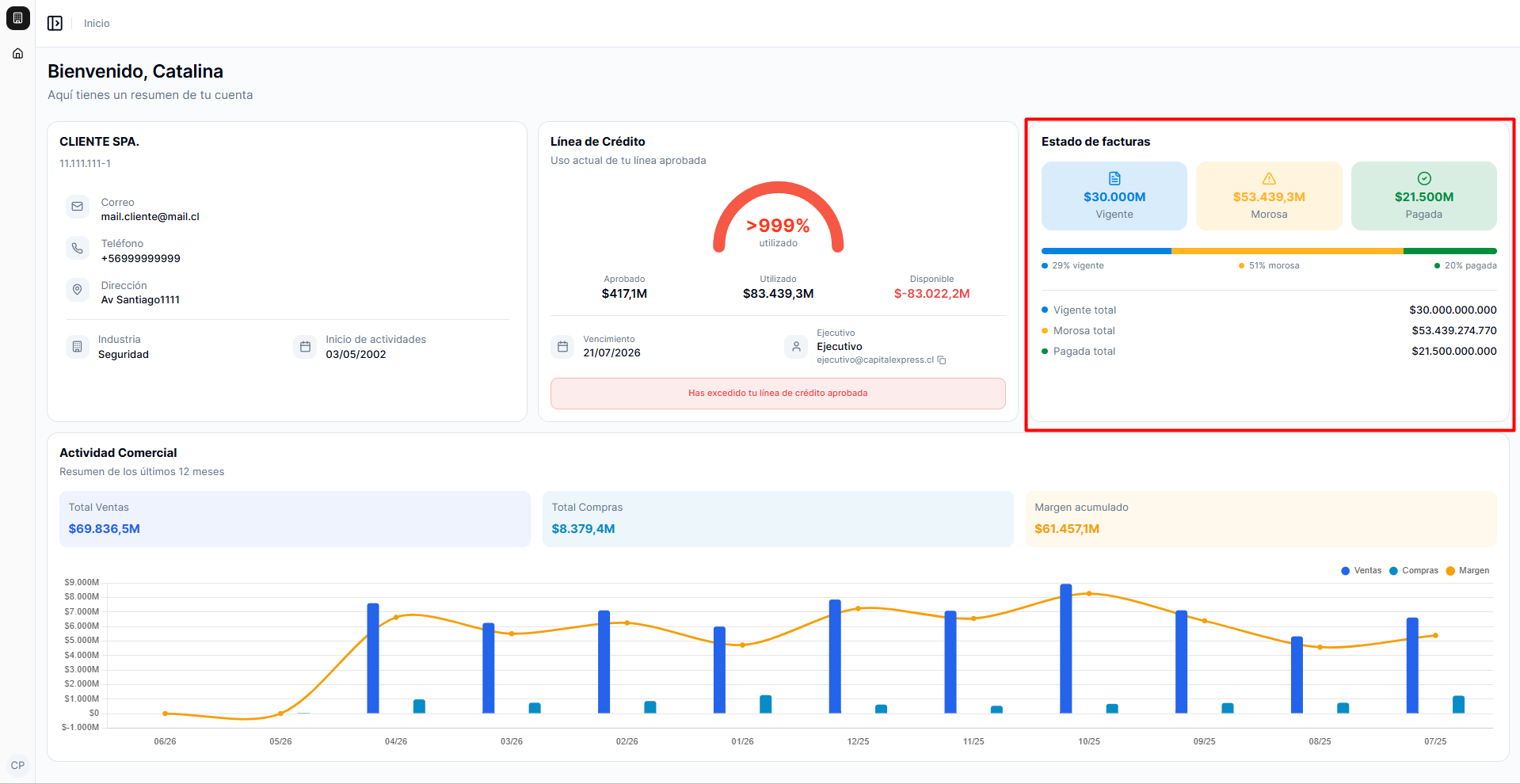The width and height of the screenshot is (1520, 784).
Task: Click the app logo icon in the sidebar
Action: (17, 18)
